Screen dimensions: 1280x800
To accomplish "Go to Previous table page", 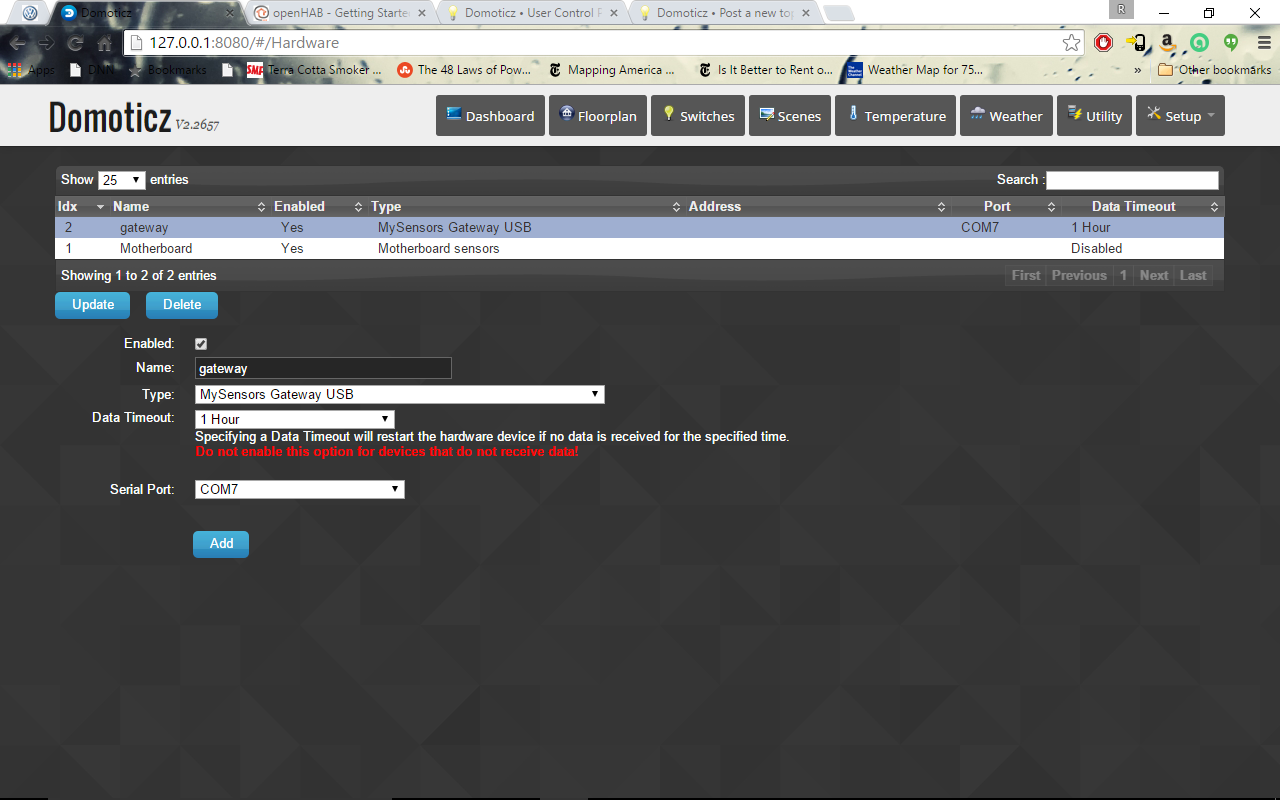I will 1079,276.
